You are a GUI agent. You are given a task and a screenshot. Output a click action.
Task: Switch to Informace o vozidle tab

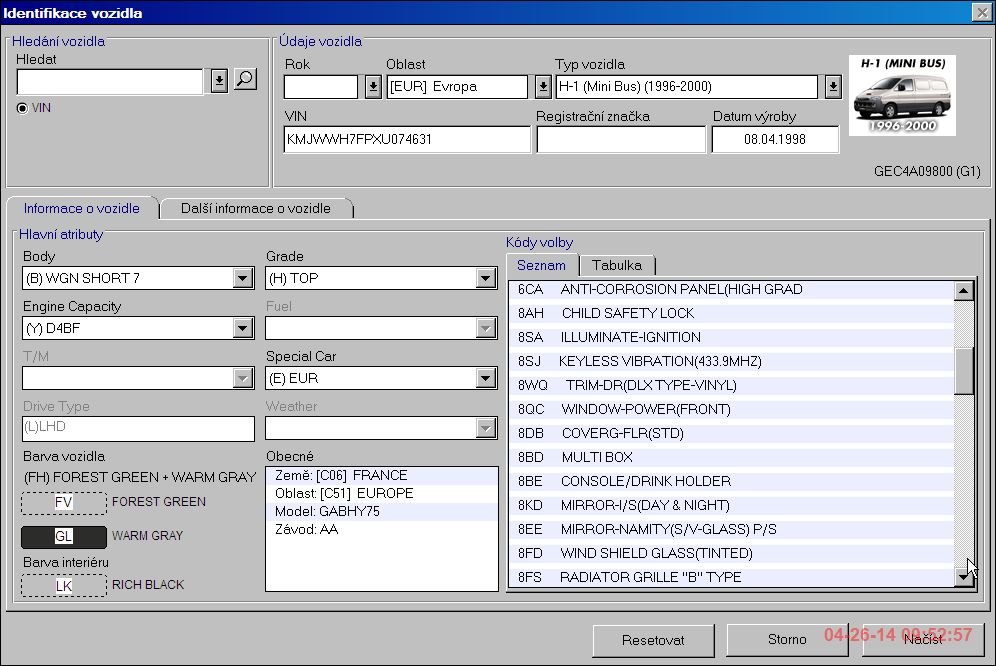pyautogui.click(x=81, y=208)
